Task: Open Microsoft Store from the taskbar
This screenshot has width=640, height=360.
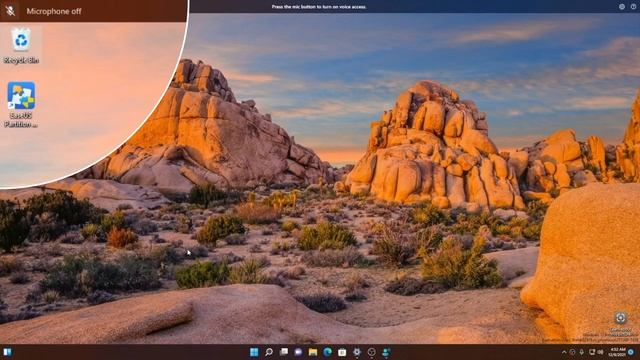Action: 342,352
